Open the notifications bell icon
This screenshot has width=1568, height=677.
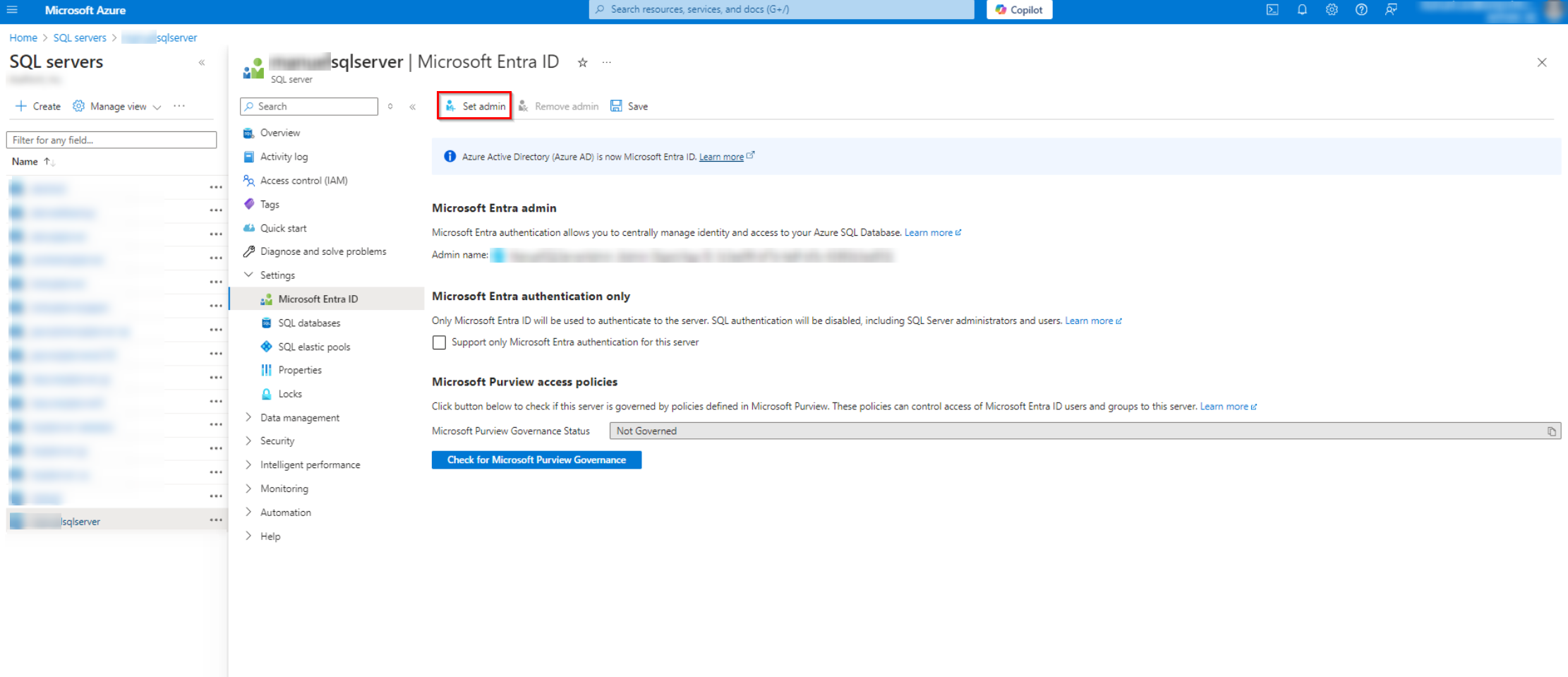(1302, 9)
